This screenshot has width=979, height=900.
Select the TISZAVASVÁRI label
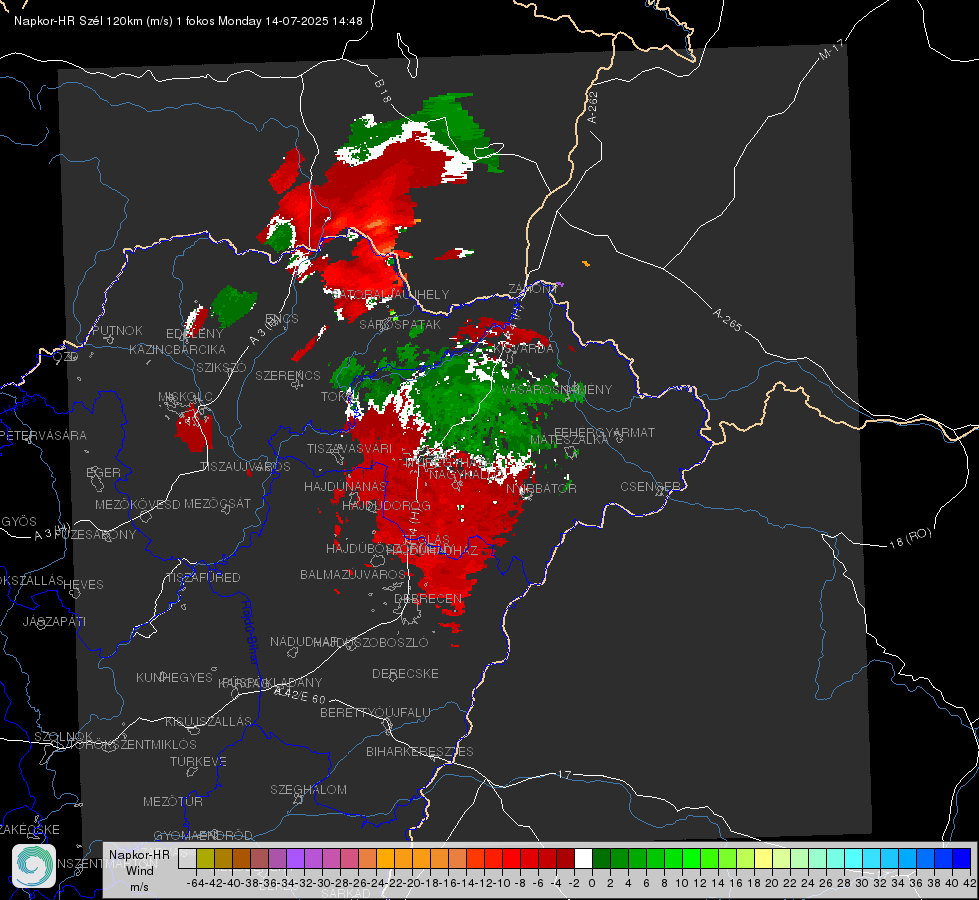tap(349, 448)
